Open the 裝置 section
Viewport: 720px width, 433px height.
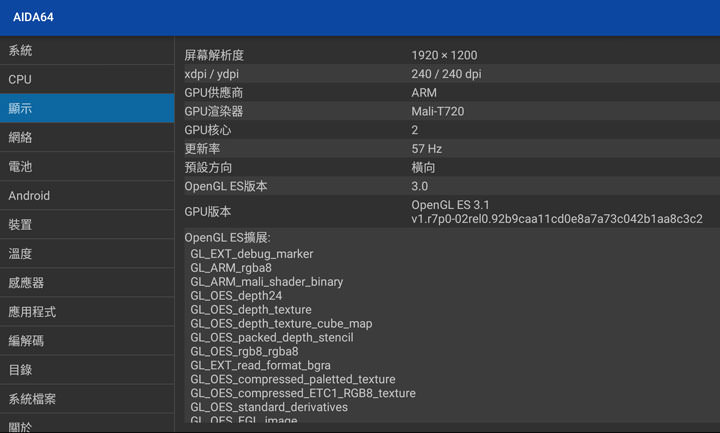pos(86,225)
